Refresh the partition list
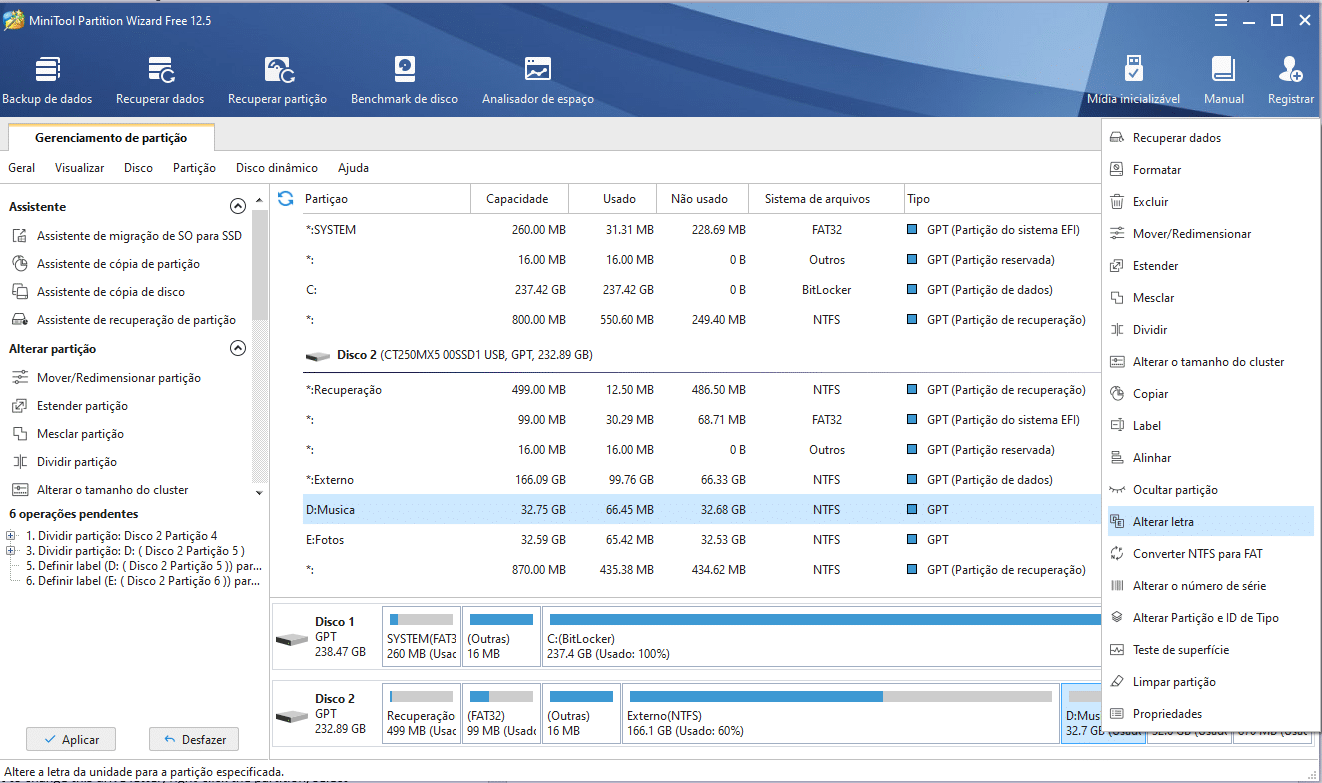Image resolution: width=1322 pixels, height=783 pixels. click(286, 199)
